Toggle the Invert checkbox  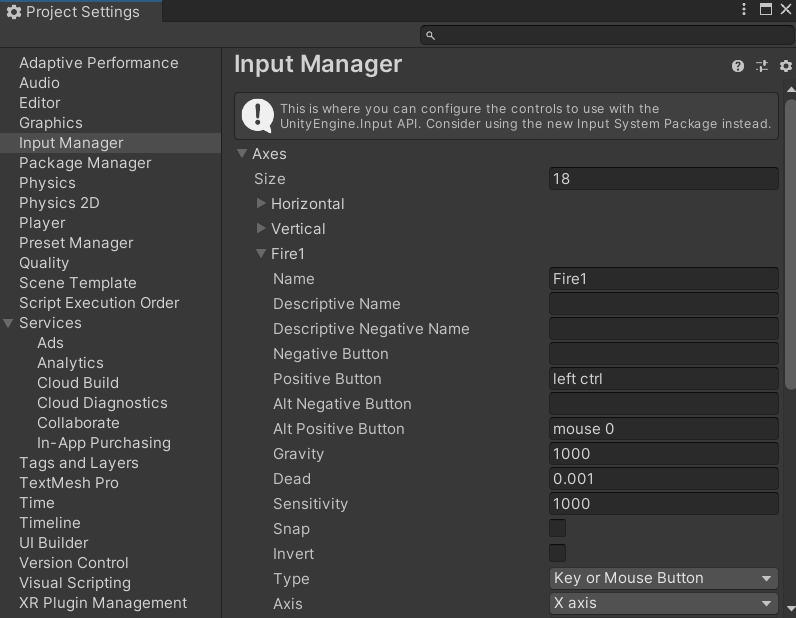pos(557,554)
